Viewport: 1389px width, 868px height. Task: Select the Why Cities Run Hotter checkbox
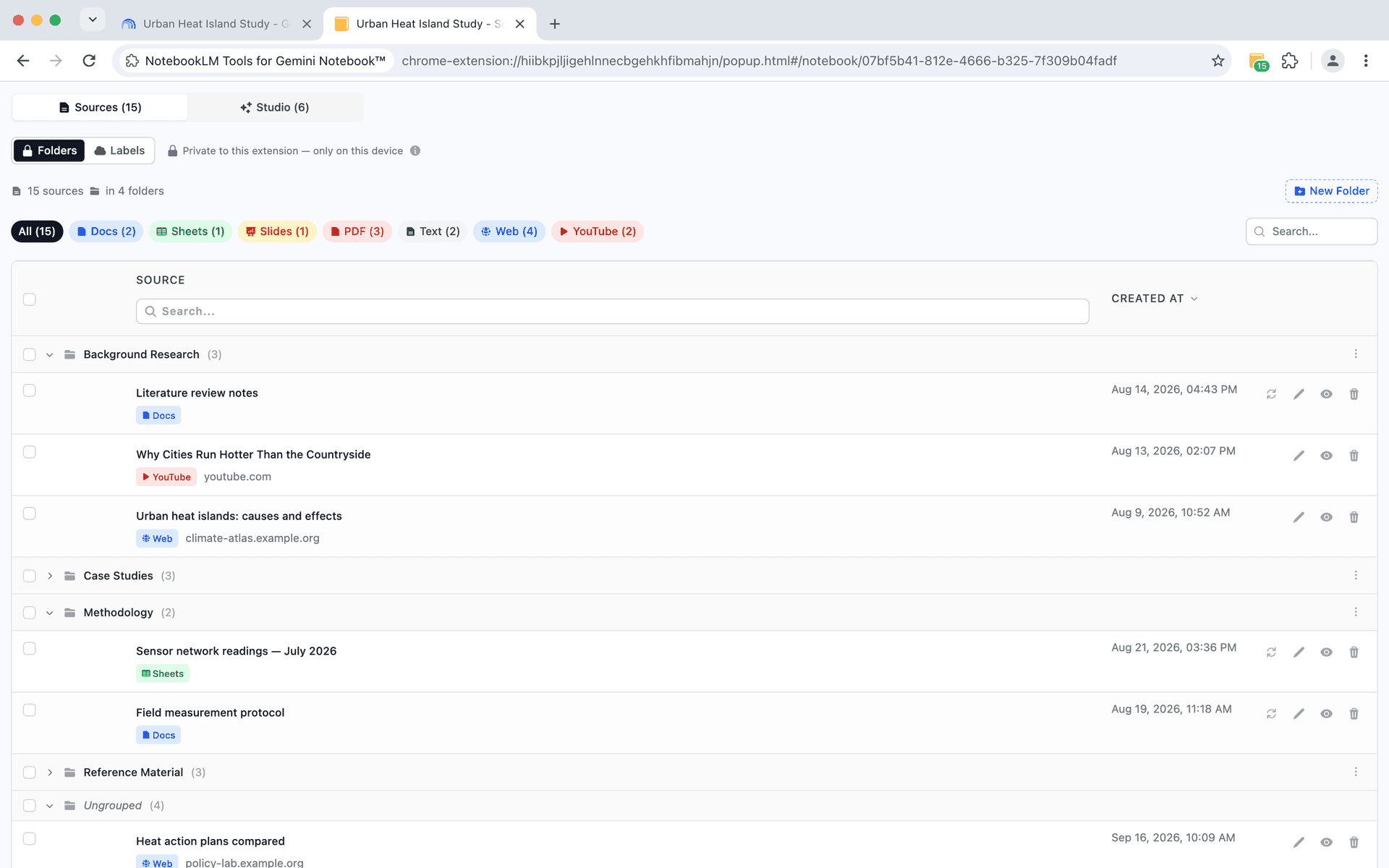pyautogui.click(x=29, y=452)
